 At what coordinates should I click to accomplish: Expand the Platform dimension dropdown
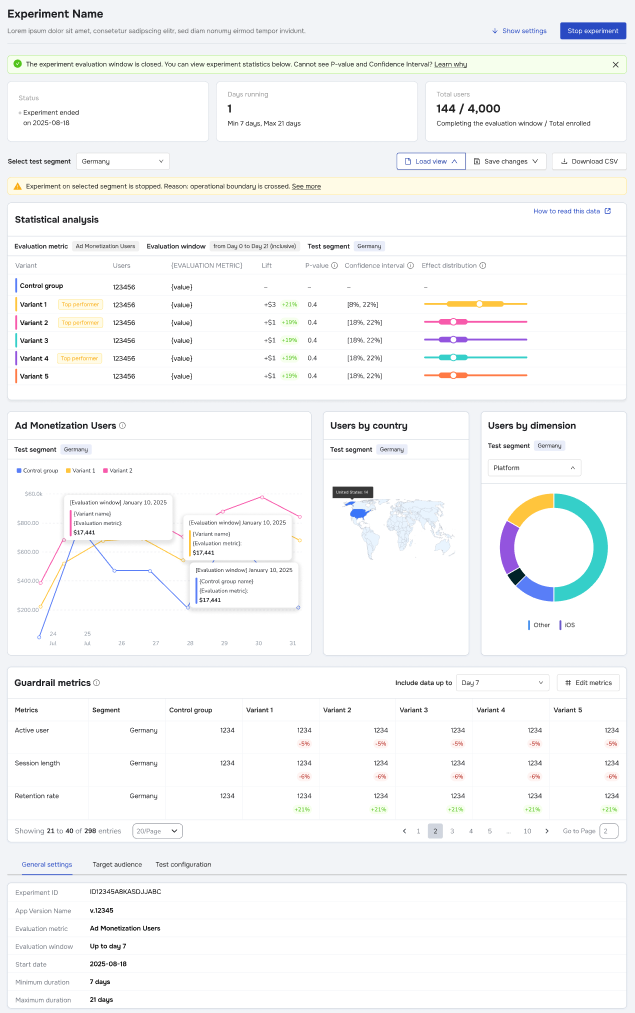534,468
